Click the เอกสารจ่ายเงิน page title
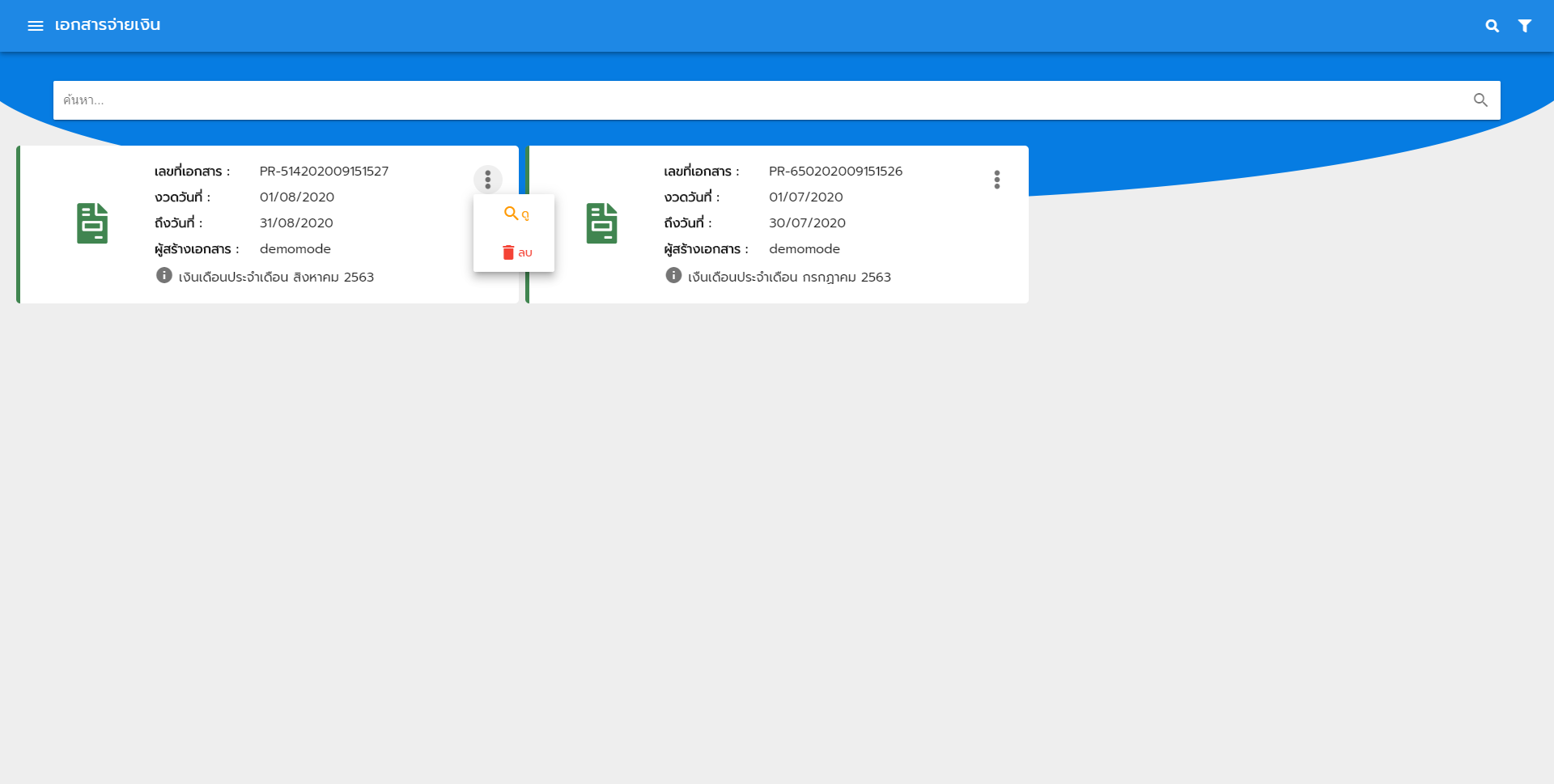 pos(108,25)
